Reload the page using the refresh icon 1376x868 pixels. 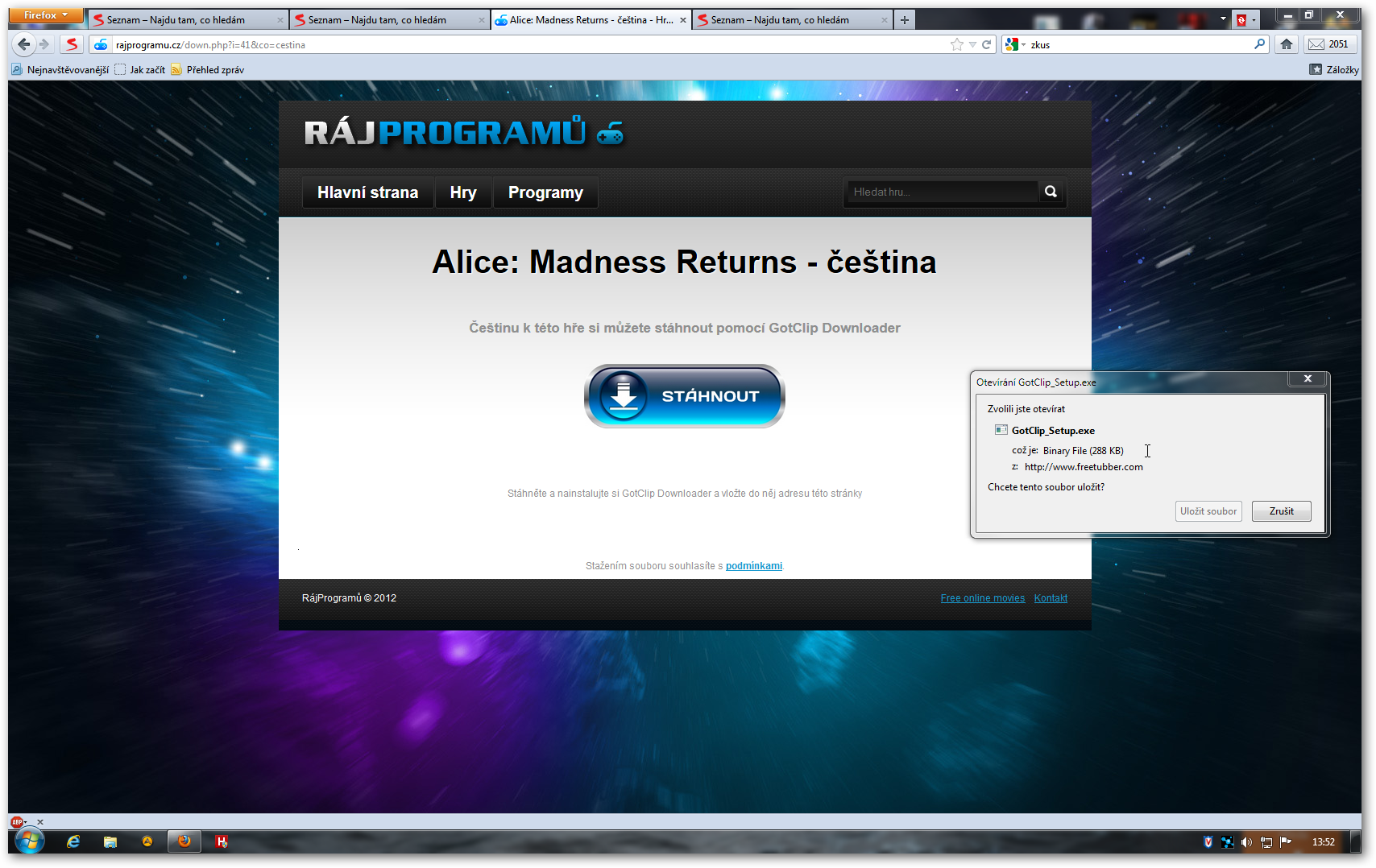pyautogui.click(x=986, y=44)
